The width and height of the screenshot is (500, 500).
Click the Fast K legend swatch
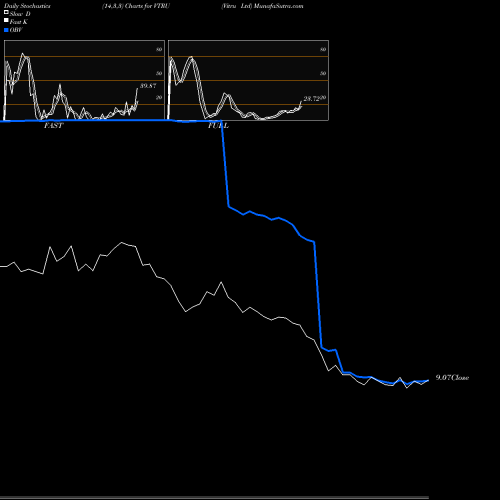[x=6, y=21]
